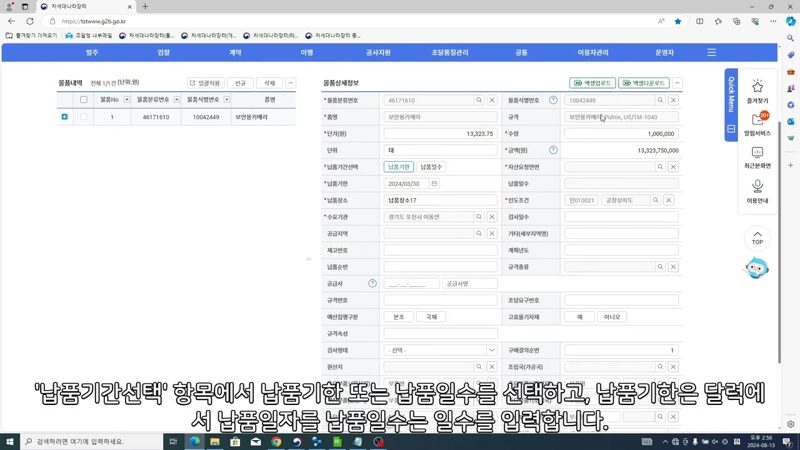Open 물품식별번호 column filter dropdown
Image resolution: width=800 pixels, height=450 pixels.
coord(227,99)
